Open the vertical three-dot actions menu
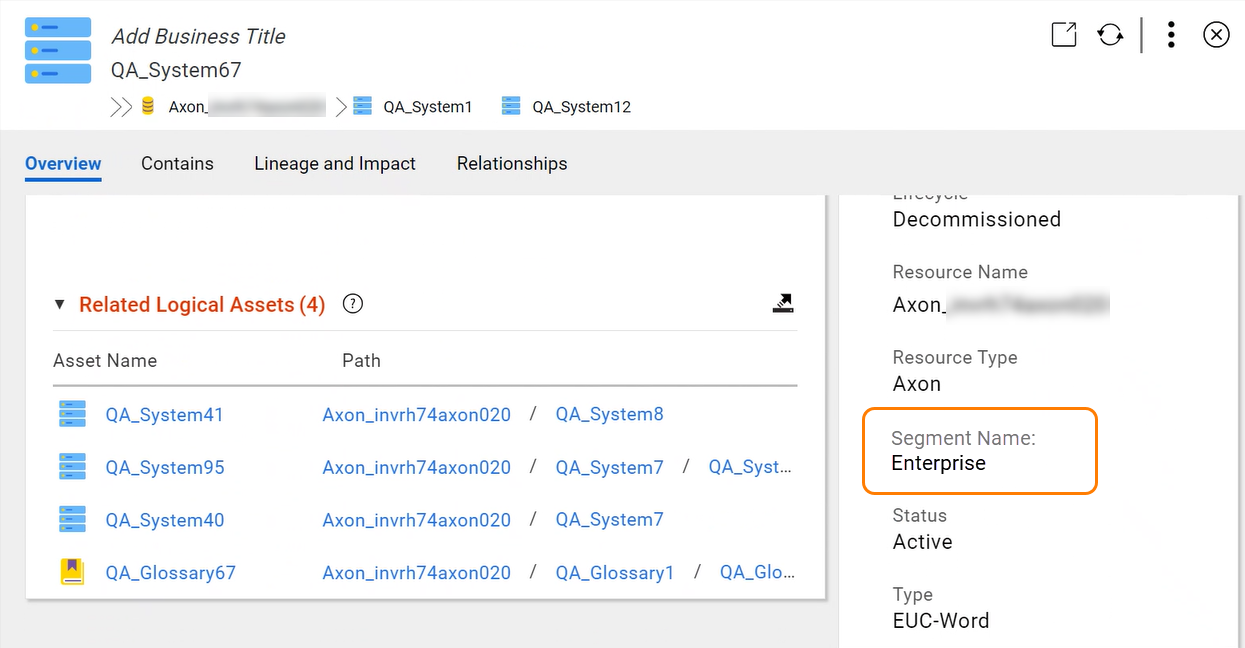The width and height of the screenshot is (1245, 648). click(1171, 35)
